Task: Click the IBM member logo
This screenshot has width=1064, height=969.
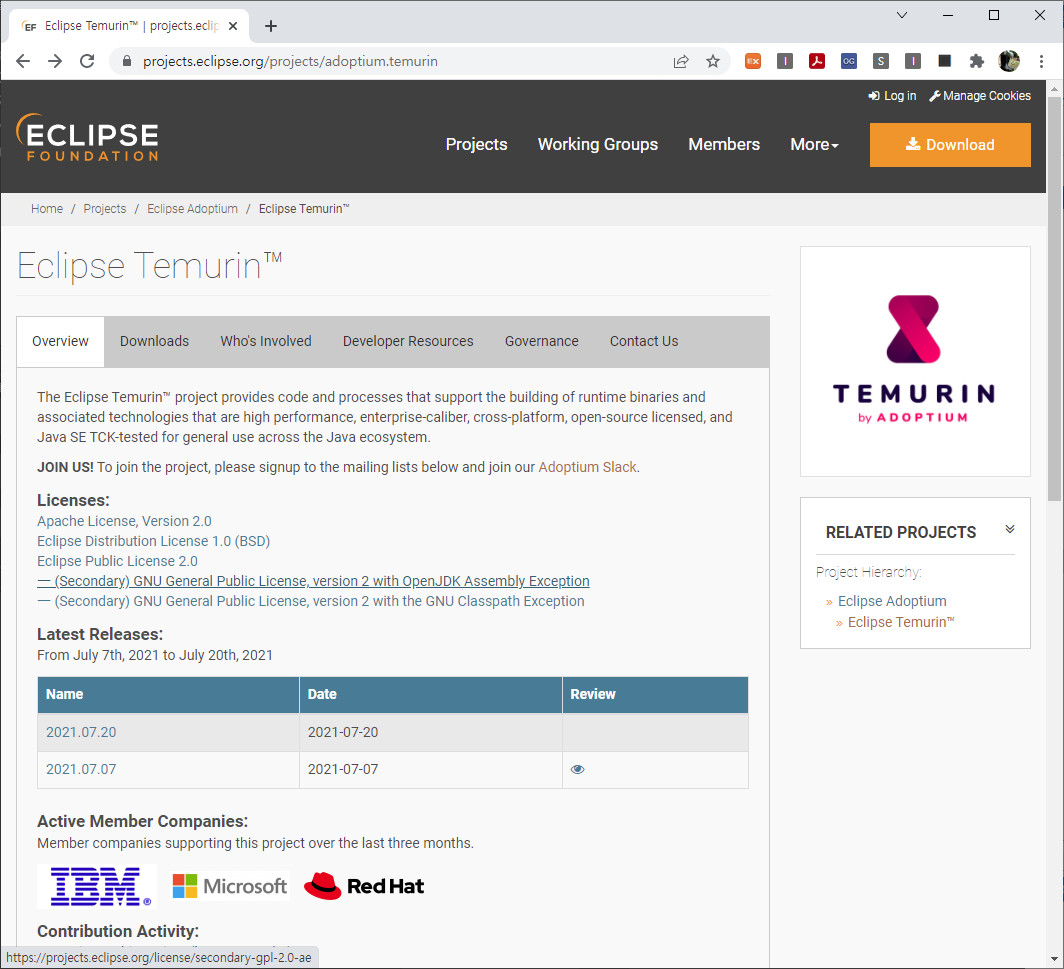Action: [x=97, y=886]
